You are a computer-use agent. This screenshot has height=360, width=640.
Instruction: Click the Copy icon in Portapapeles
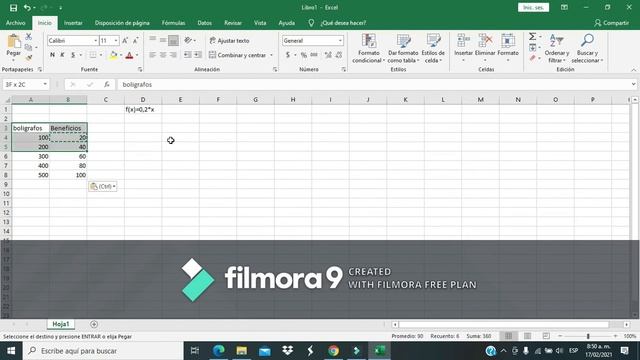point(29,47)
